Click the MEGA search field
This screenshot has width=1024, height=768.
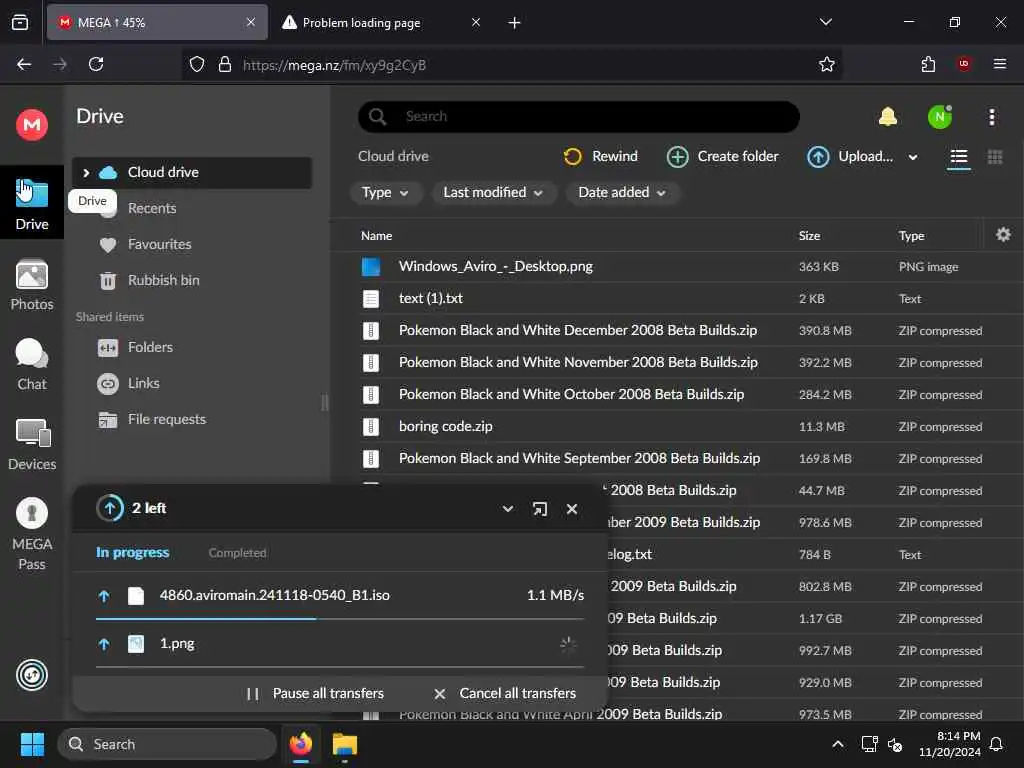coord(579,116)
